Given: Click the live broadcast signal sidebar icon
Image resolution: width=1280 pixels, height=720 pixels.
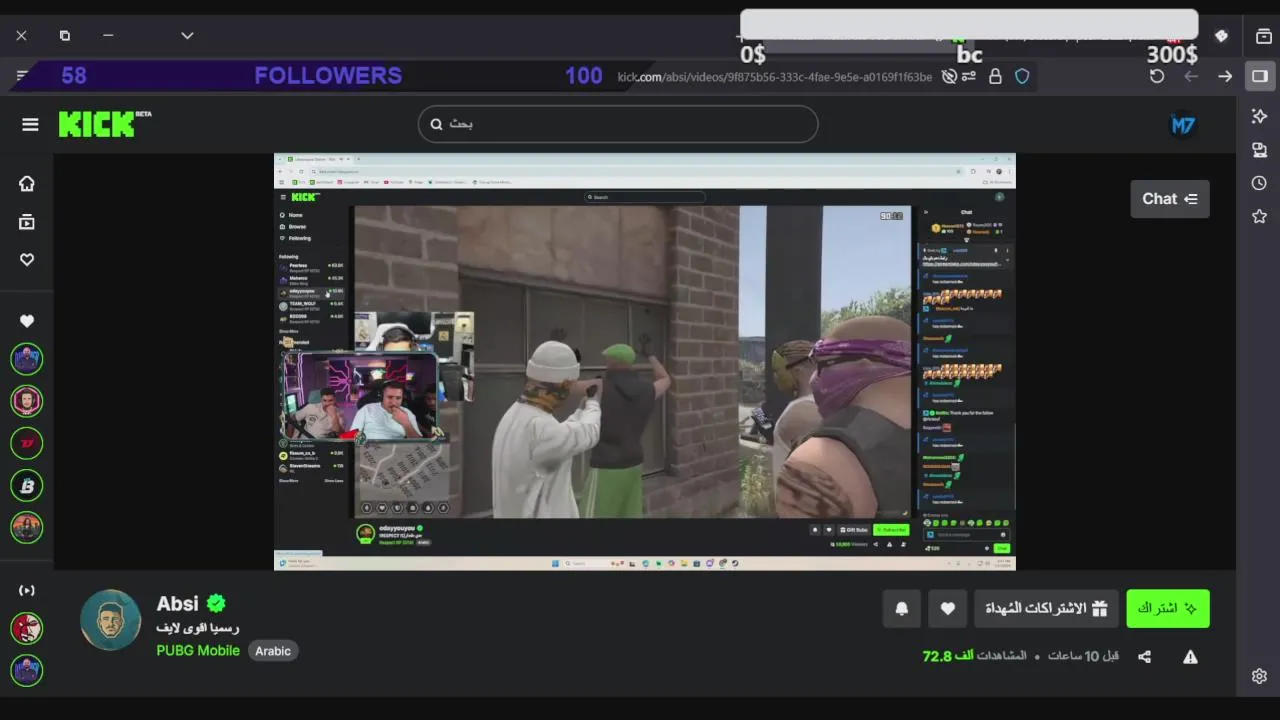Looking at the screenshot, I should 27,590.
